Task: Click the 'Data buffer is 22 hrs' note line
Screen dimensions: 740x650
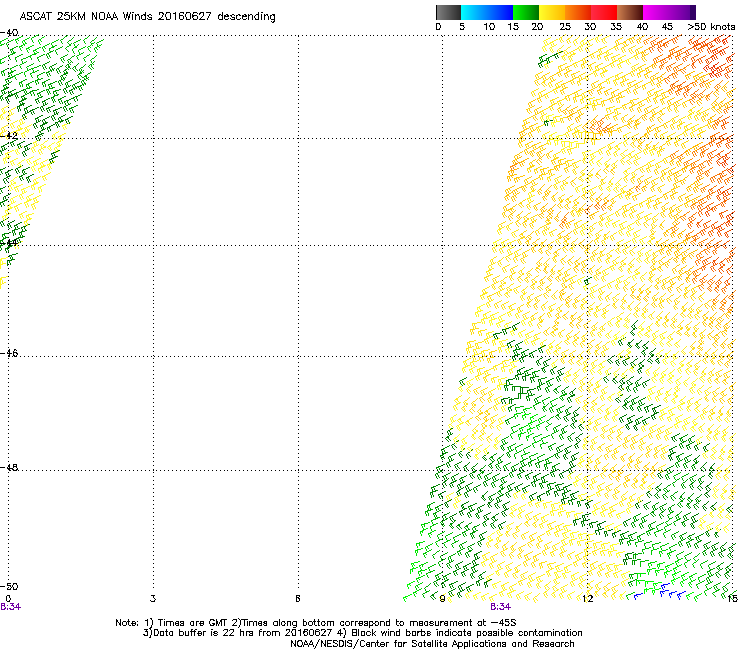Action: tap(362, 633)
